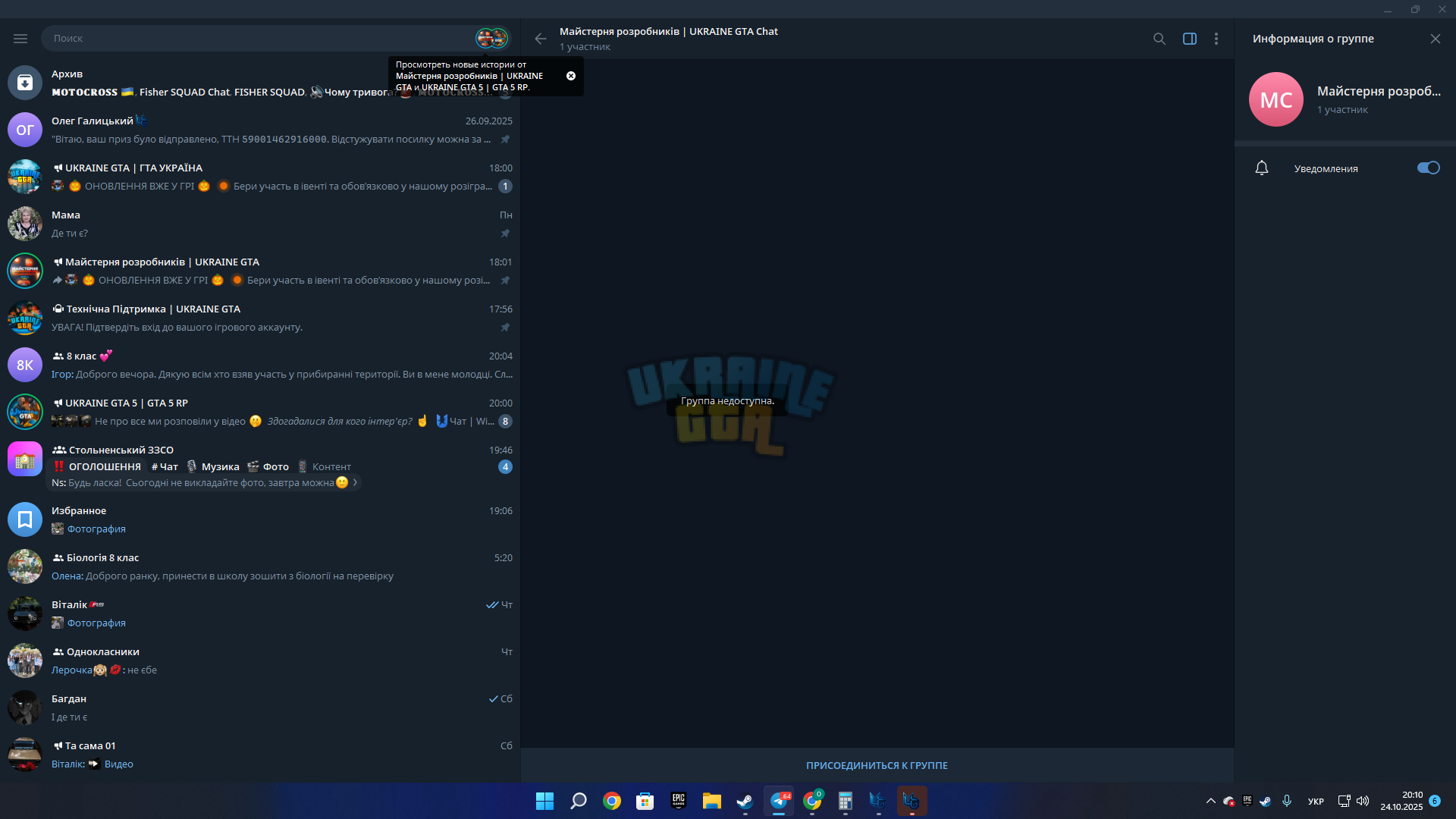Click chat title Майстерня розробників | UKRAINE GTA Chat
The height and width of the screenshot is (819, 1456).
pyautogui.click(x=669, y=31)
